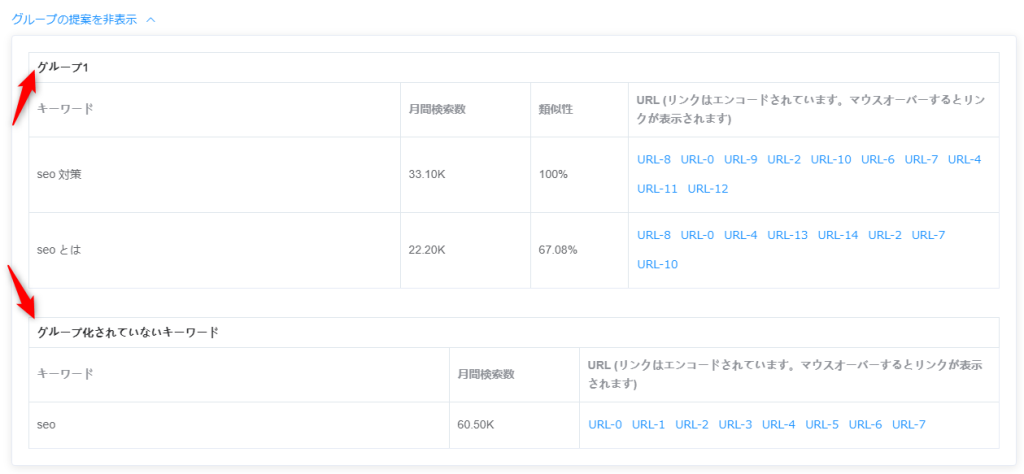Open URL-4 in the ungrouped seo row
Image resolution: width=1024 pixels, height=474 pixels.
coord(778,424)
